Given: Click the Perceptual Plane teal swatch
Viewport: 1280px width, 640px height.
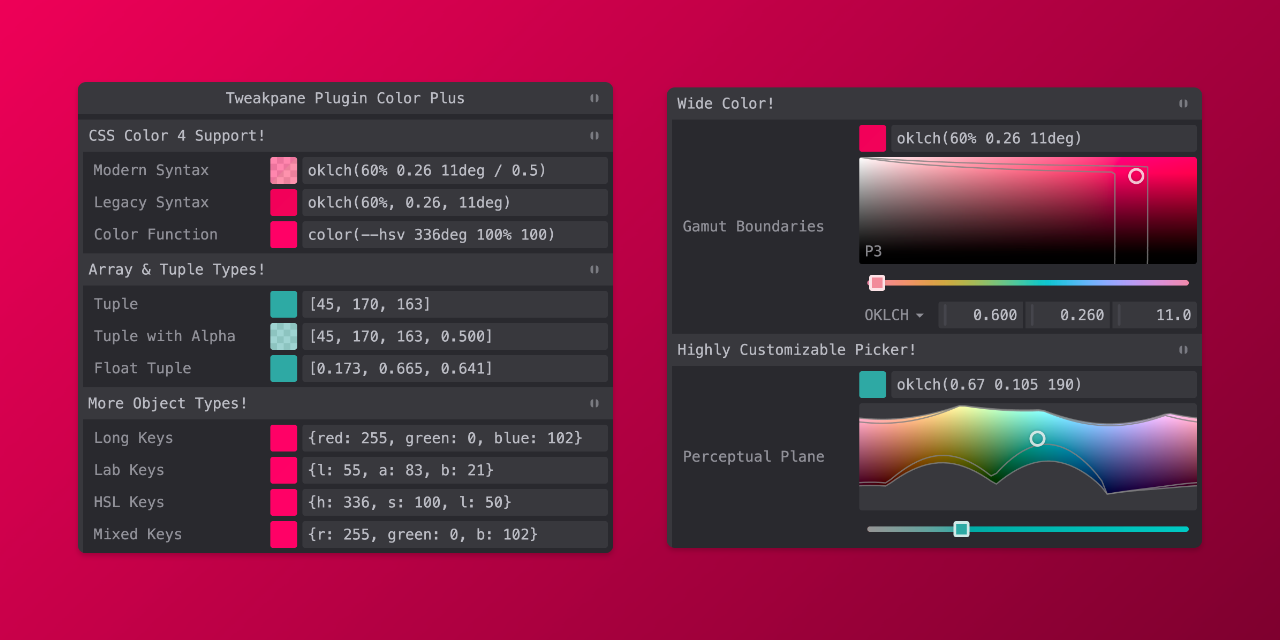Looking at the screenshot, I should coord(872,384).
